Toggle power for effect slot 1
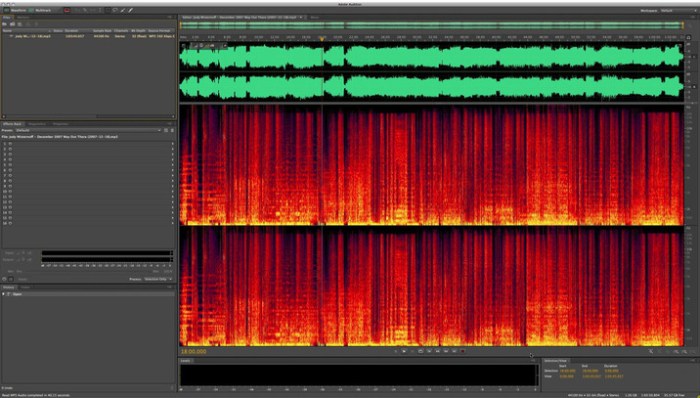Screen dimensions: 700x398 point(10,144)
